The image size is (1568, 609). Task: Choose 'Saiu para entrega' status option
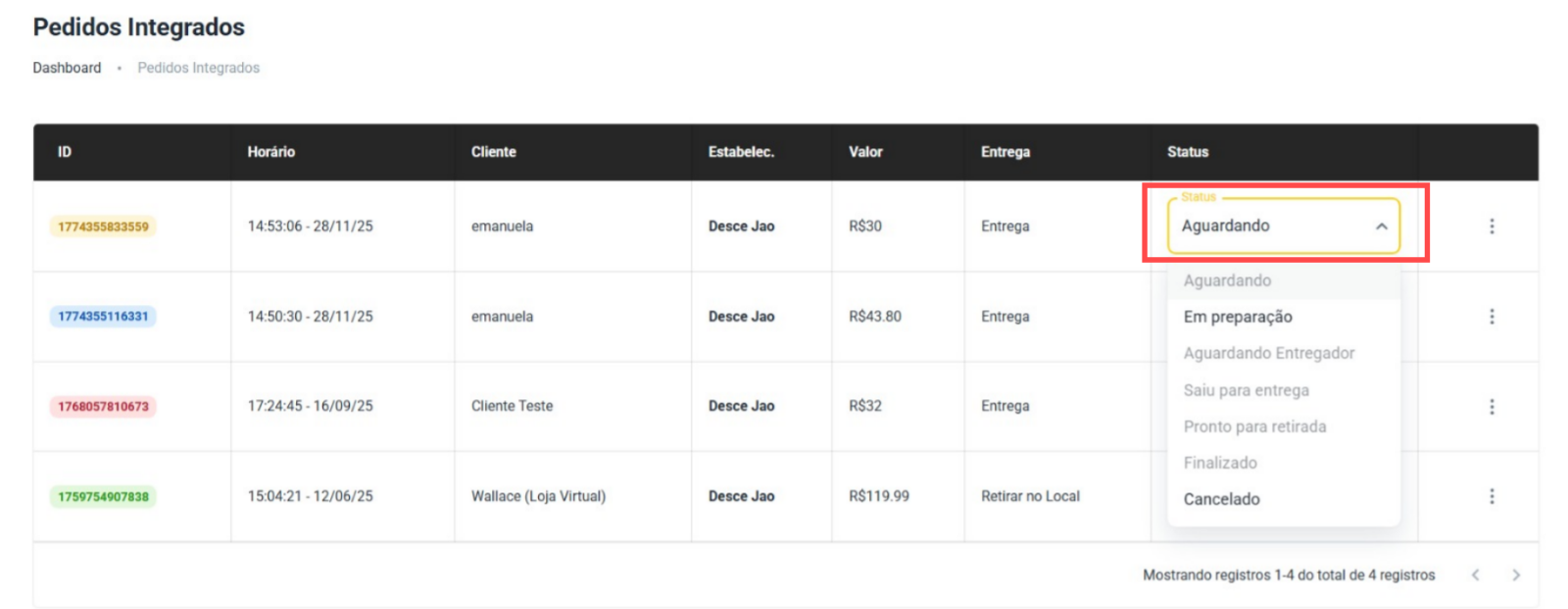(1247, 390)
